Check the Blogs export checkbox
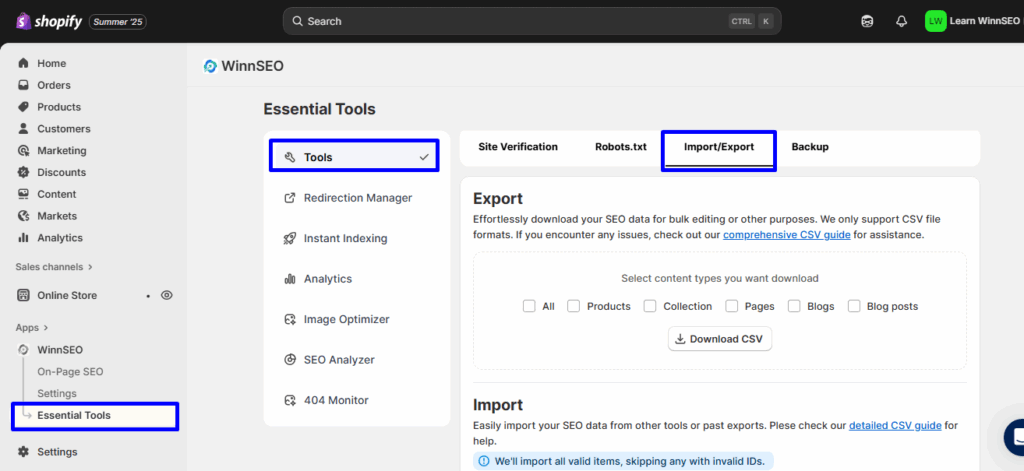1024x471 pixels. 794,306
